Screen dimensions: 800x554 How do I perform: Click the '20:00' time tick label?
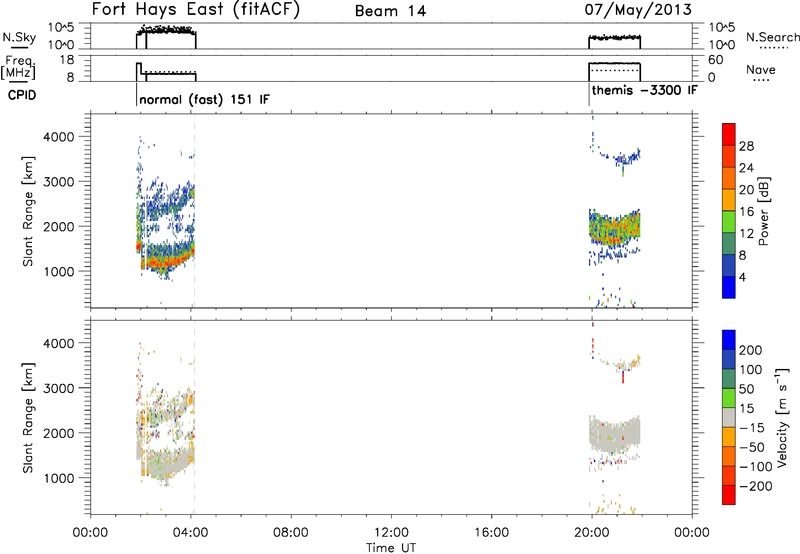tap(591, 533)
